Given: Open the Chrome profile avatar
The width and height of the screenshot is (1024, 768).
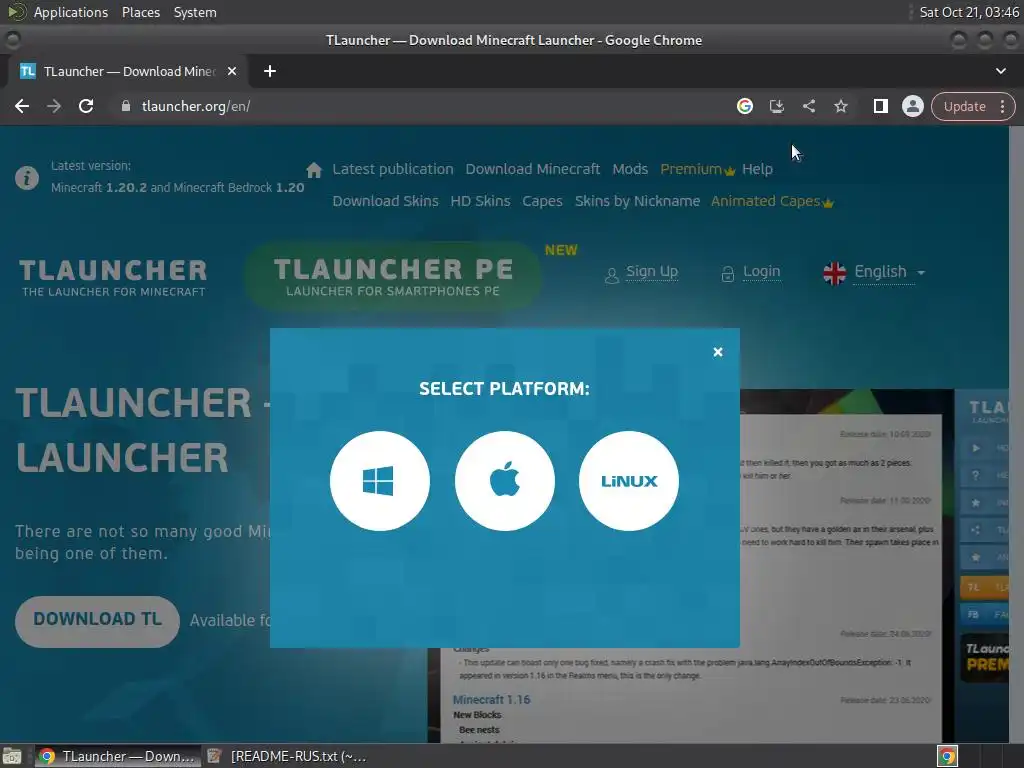Looking at the screenshot, I should [912, 106].
